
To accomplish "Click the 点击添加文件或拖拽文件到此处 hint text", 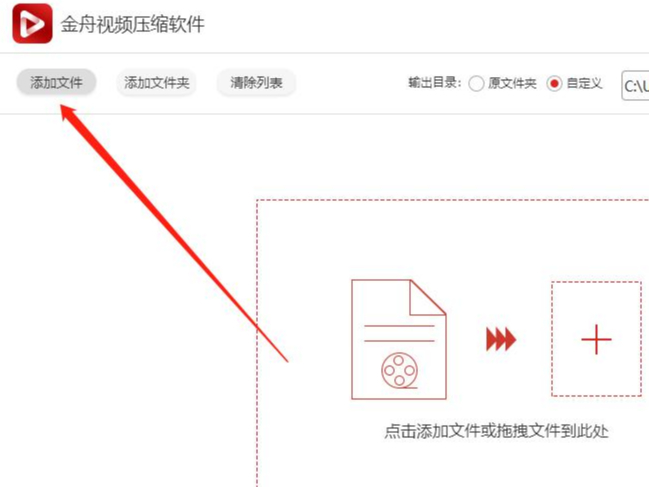I will click(496, 431).
